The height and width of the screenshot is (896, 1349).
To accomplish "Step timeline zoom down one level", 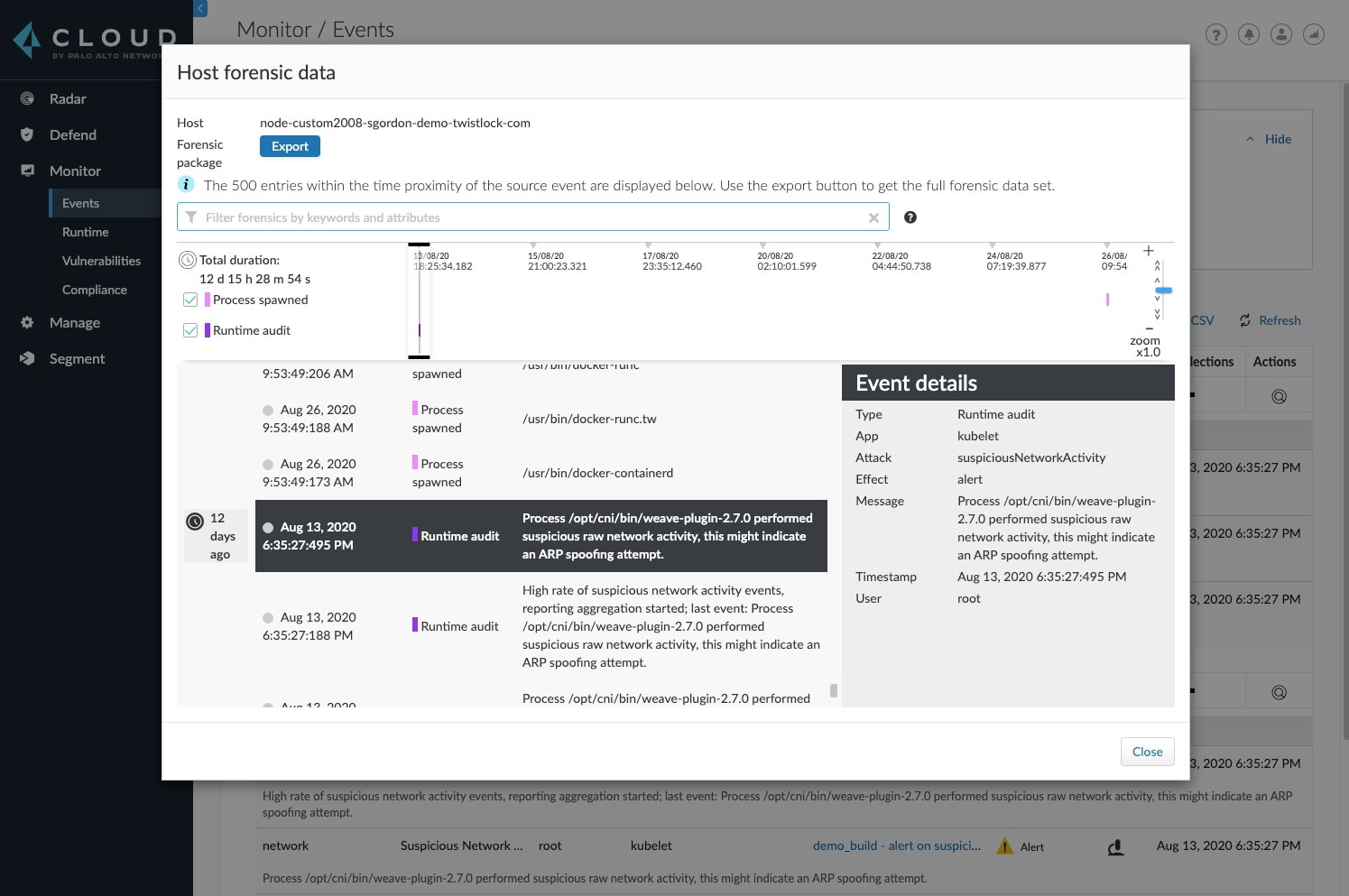I will [x=1158, y=299].
